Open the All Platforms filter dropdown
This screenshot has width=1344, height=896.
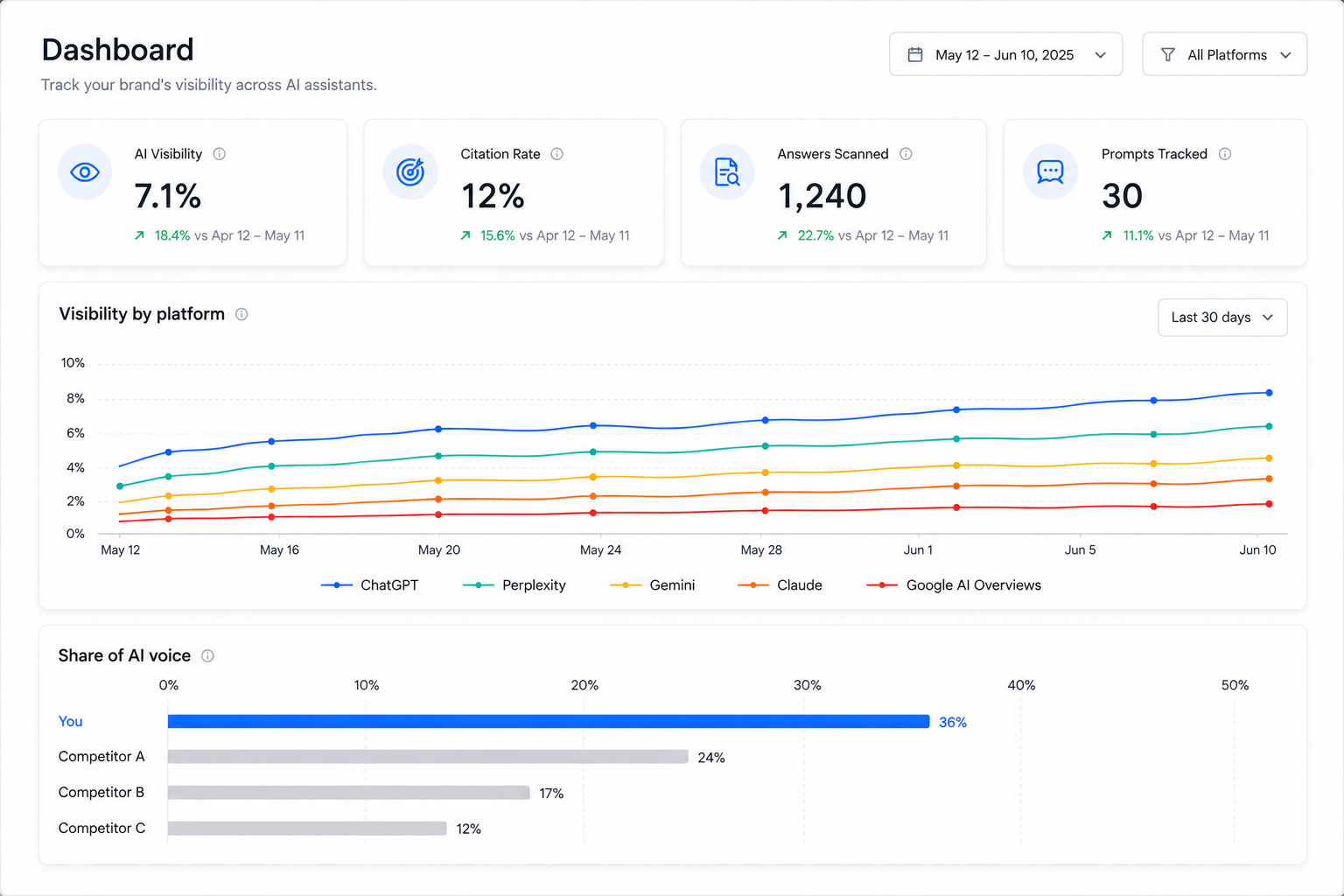[x=1225, y=54]
